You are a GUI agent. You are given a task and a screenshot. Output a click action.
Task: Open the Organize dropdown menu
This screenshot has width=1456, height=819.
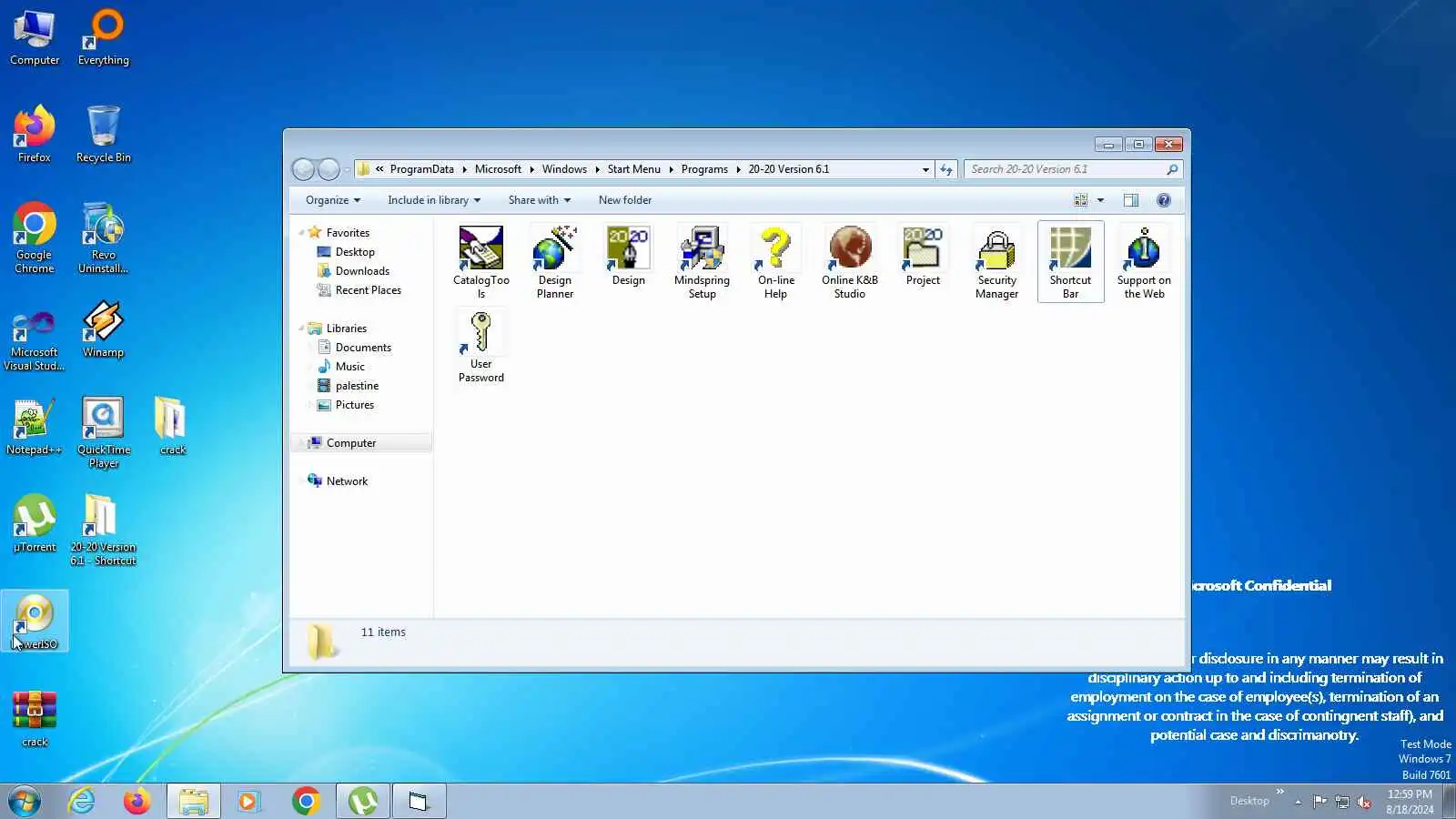(333, 200)
